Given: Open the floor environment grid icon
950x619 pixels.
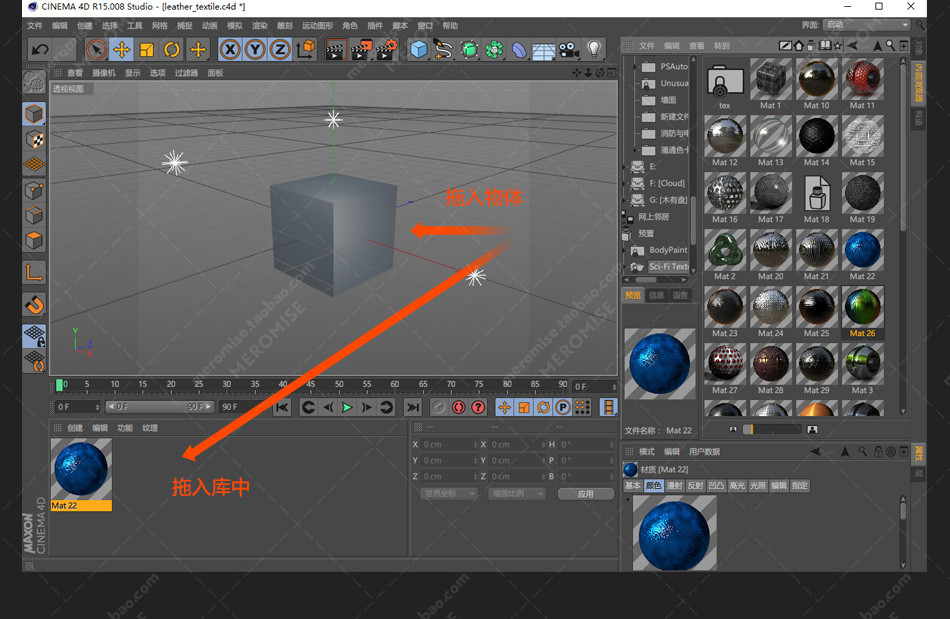Looking at the screenshot, I should (x=544, y=51).
